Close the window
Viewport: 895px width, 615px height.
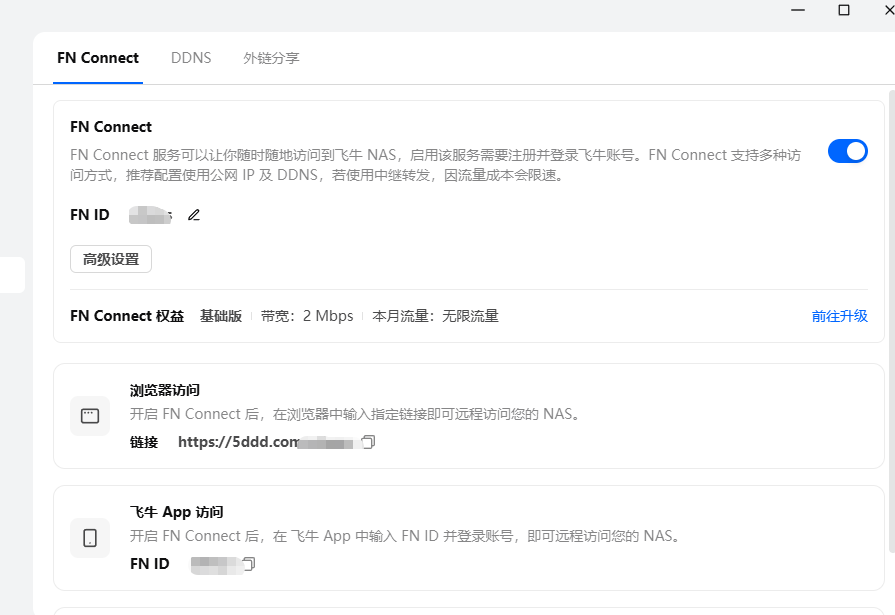click(889, 10)
